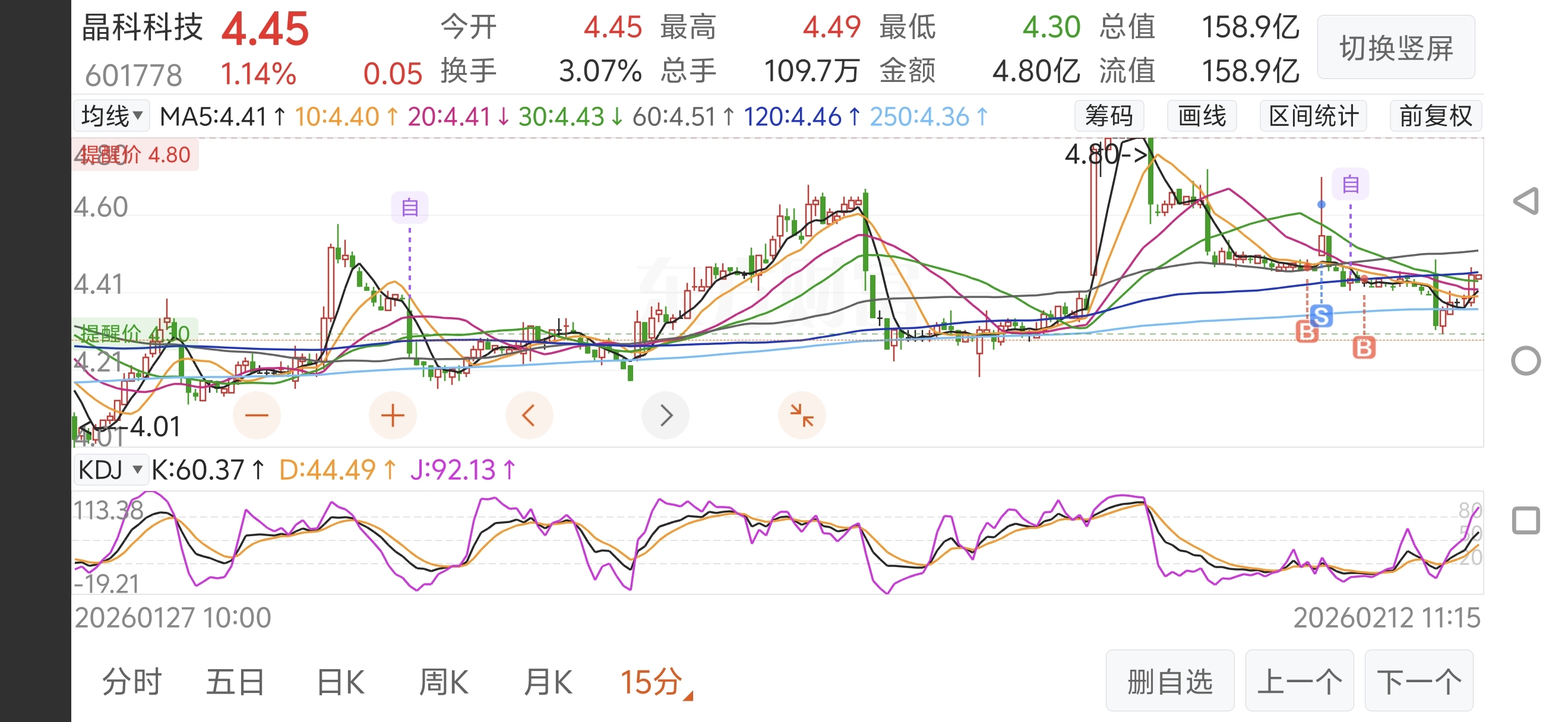Image resolution: width=1568 pixels, height=722 pixels.
Task: Click the rightmost red B buy marker
Action: 1364,348
